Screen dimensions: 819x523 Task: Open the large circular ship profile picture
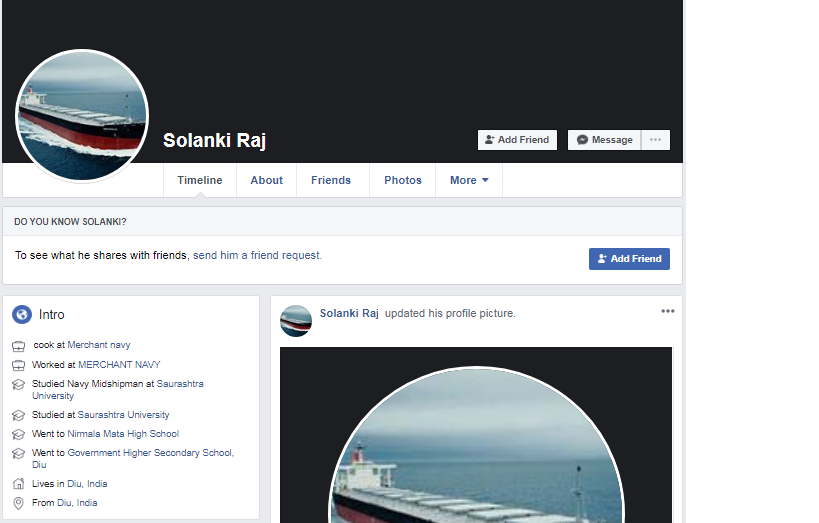click(x=82, y=116)
